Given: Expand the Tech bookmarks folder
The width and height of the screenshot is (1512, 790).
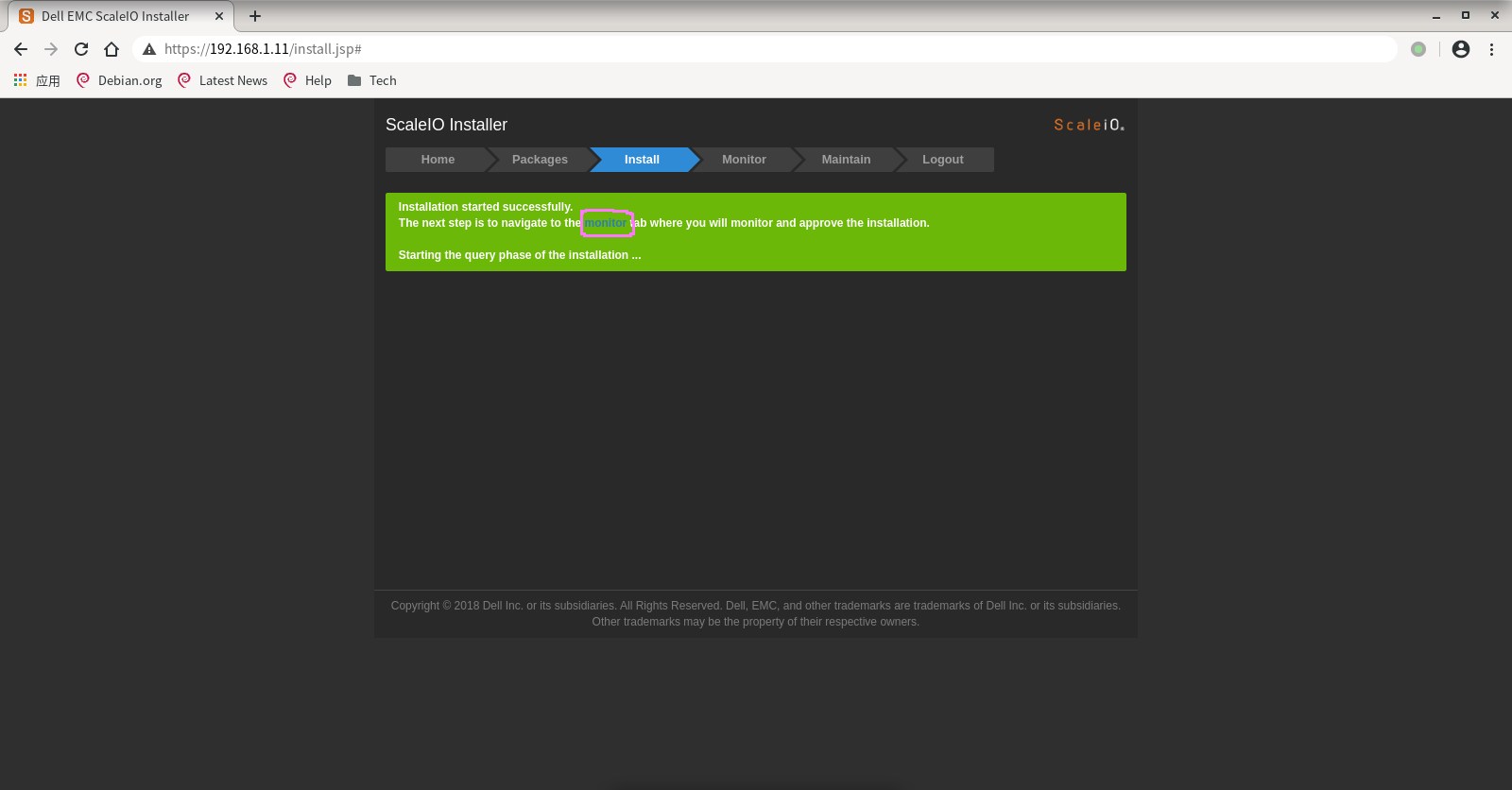Looking at the screenshot, I should tap(372, 80).
